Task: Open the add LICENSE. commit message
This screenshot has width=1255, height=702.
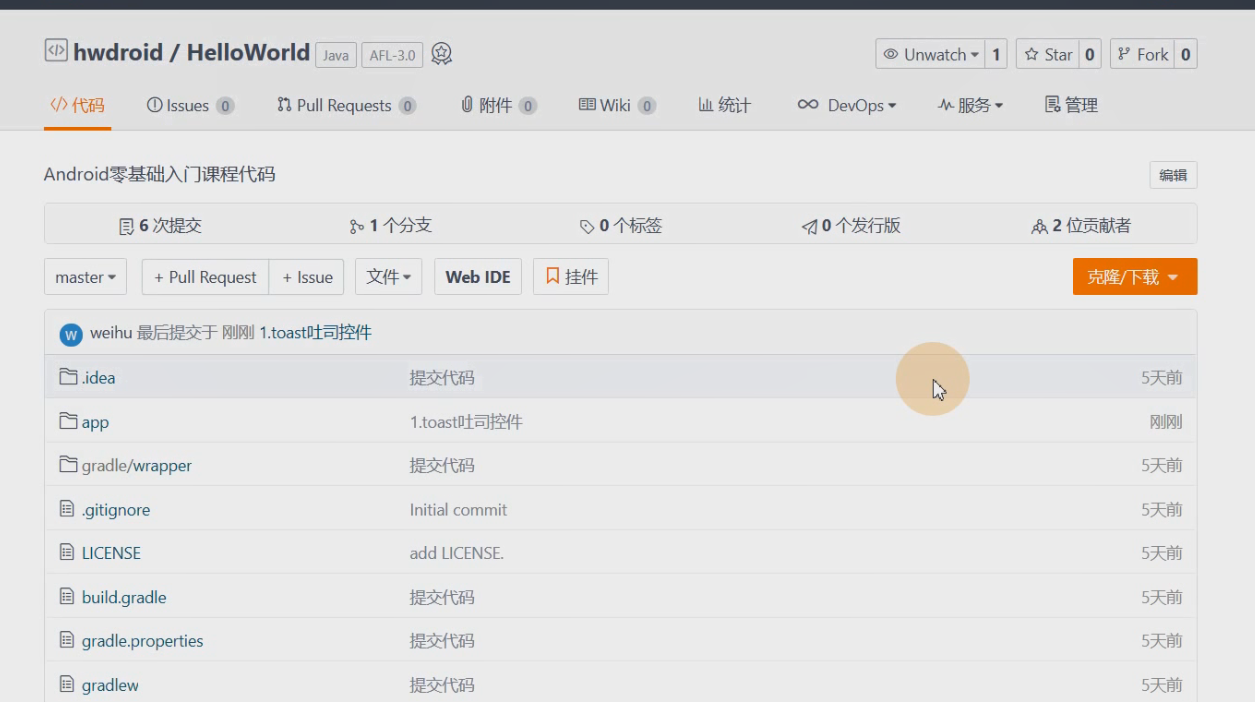Action: click(x=457, y=553)
